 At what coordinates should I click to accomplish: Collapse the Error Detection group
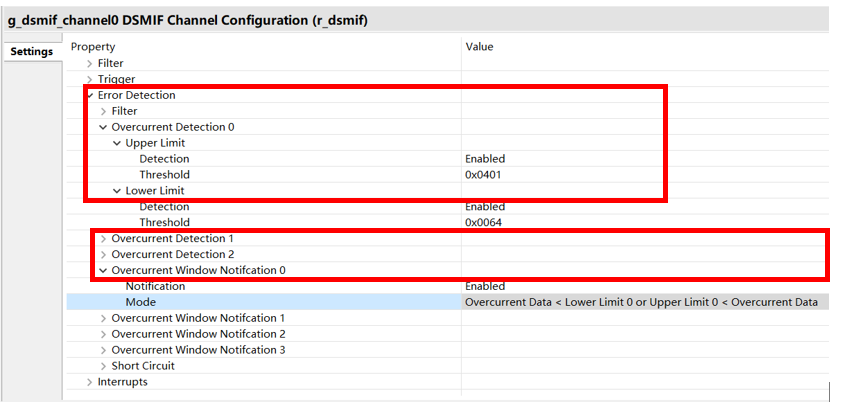(x=90, y=95)
